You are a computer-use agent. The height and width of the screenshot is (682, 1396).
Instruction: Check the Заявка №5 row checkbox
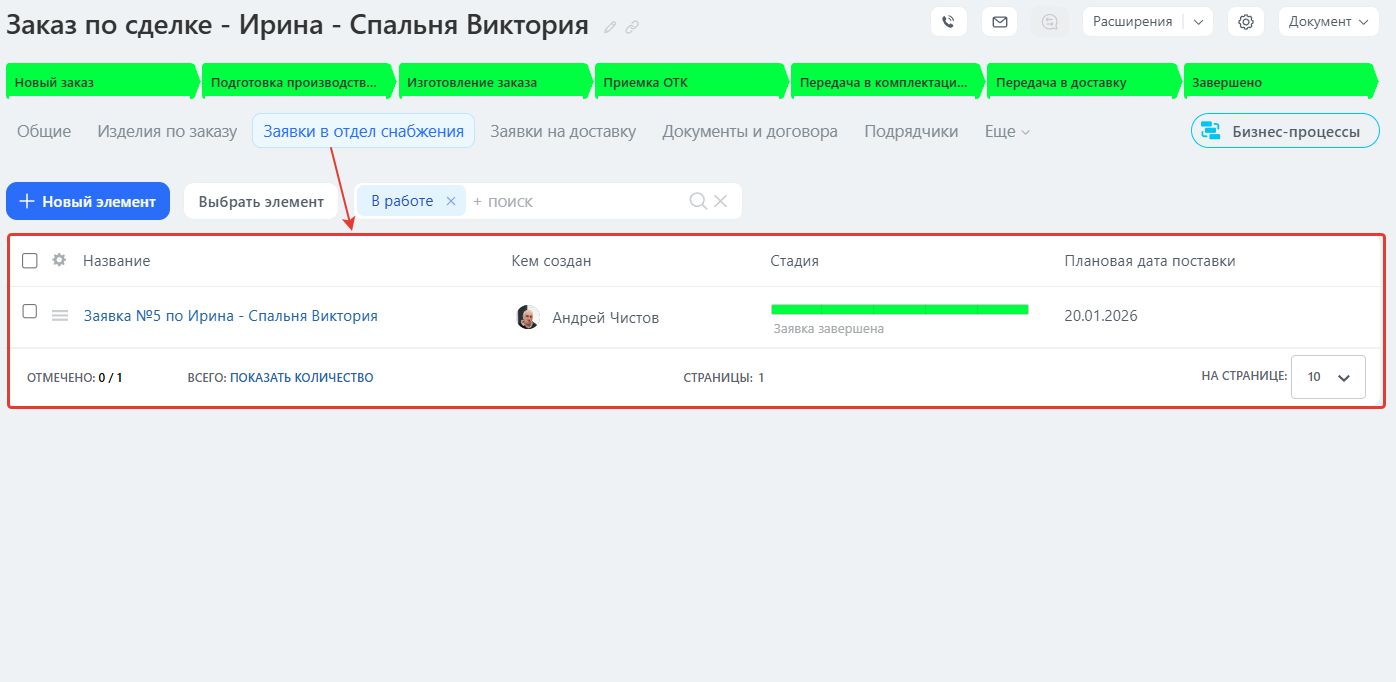point(30,312)
